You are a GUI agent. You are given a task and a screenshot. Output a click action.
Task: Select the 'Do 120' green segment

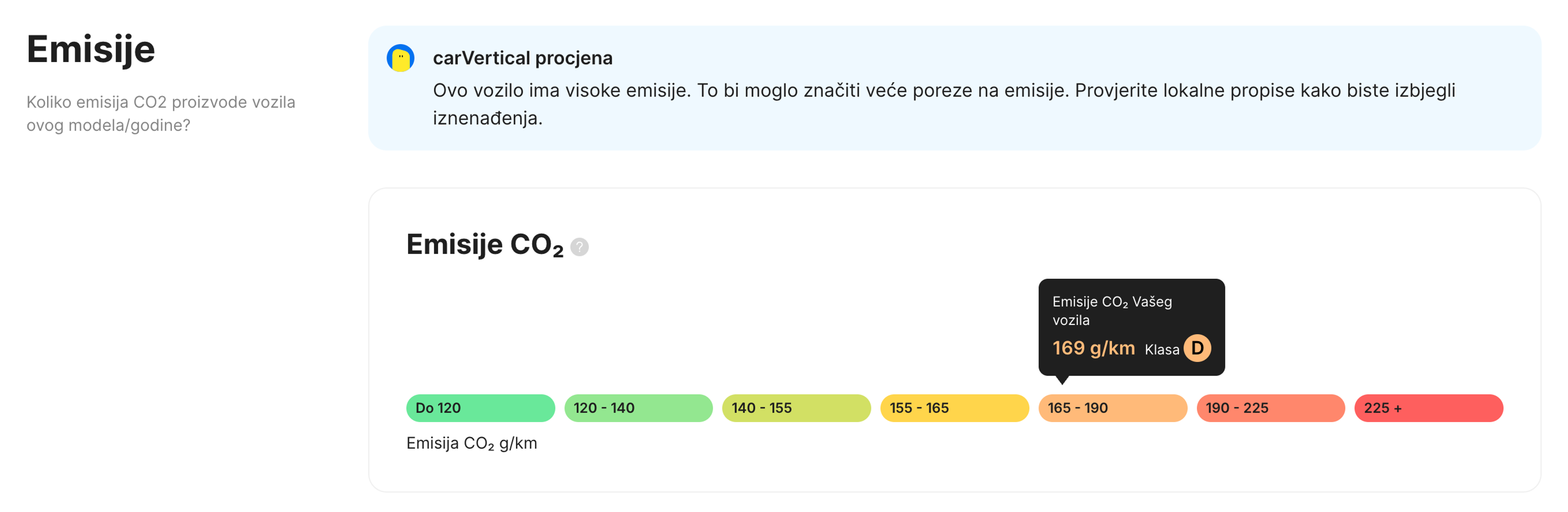tap(480, 408)
